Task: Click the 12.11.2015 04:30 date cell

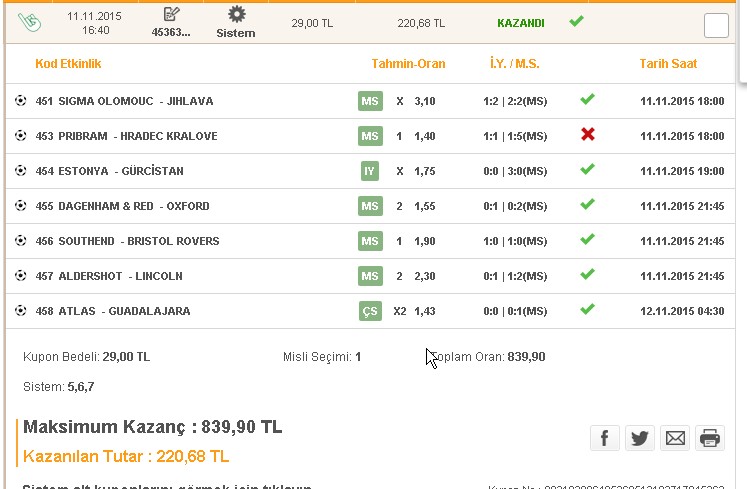Action: click(682, 311)
